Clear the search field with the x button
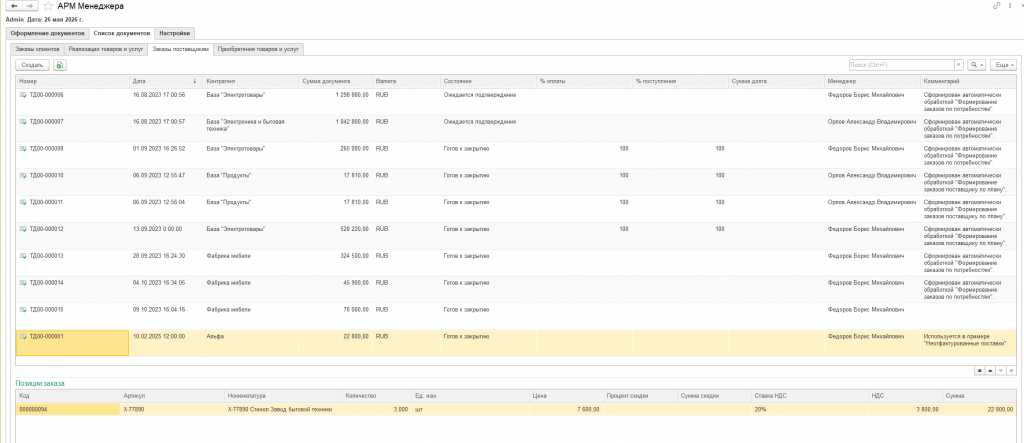Image resolution: width=1024 pixels, height=443 pixels. tap(958, 65)
